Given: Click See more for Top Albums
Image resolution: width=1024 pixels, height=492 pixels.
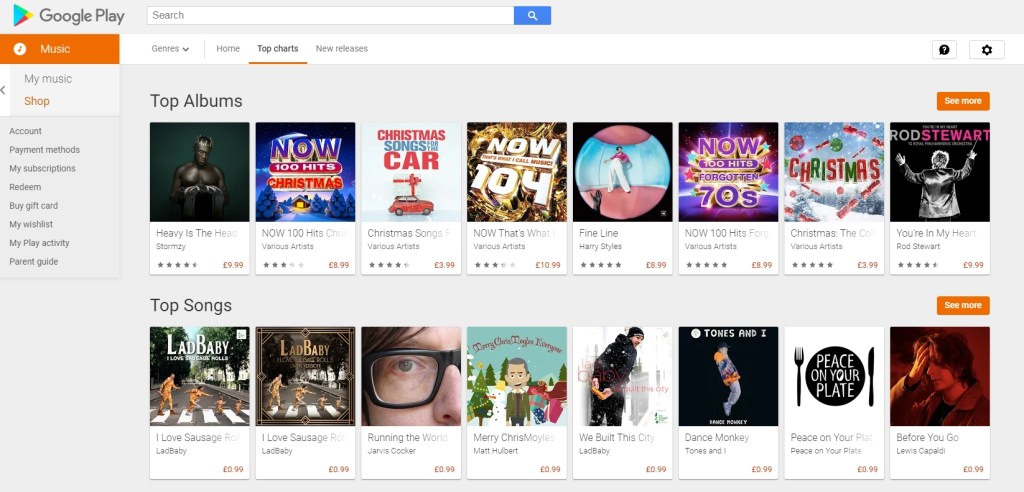Looking at the screenshot, I should point(963,101).
